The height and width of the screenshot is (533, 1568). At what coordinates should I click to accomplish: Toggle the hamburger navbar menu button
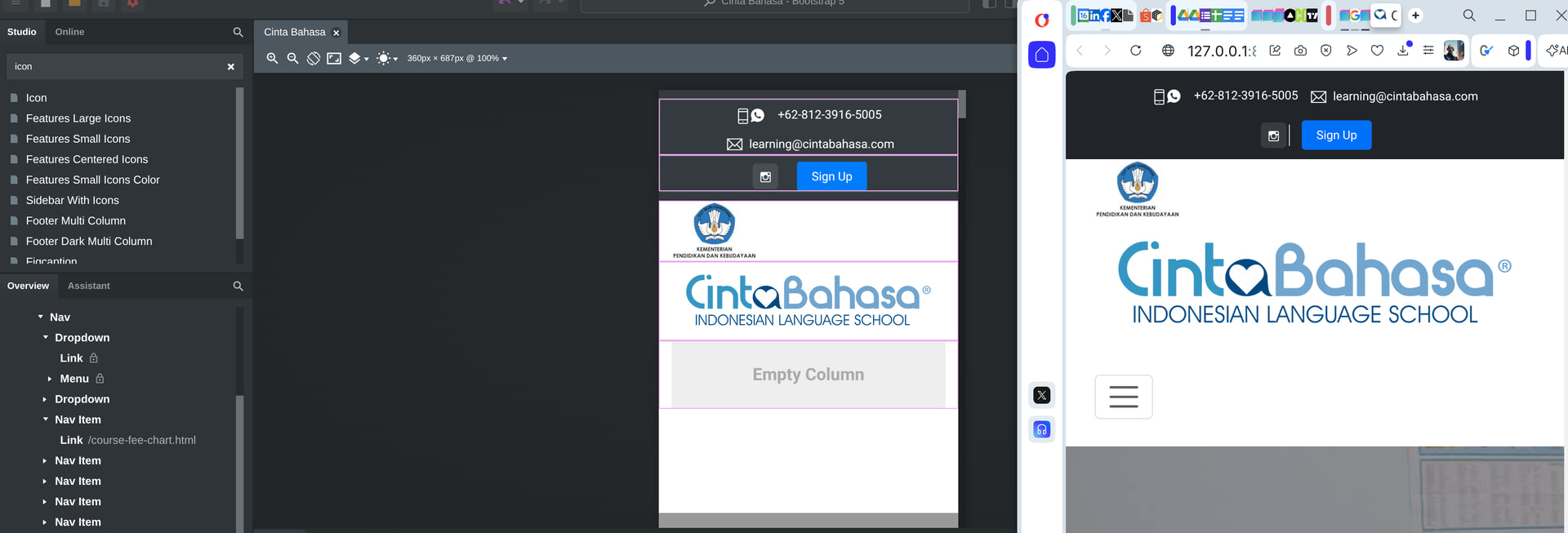(x=1123, y=397)
